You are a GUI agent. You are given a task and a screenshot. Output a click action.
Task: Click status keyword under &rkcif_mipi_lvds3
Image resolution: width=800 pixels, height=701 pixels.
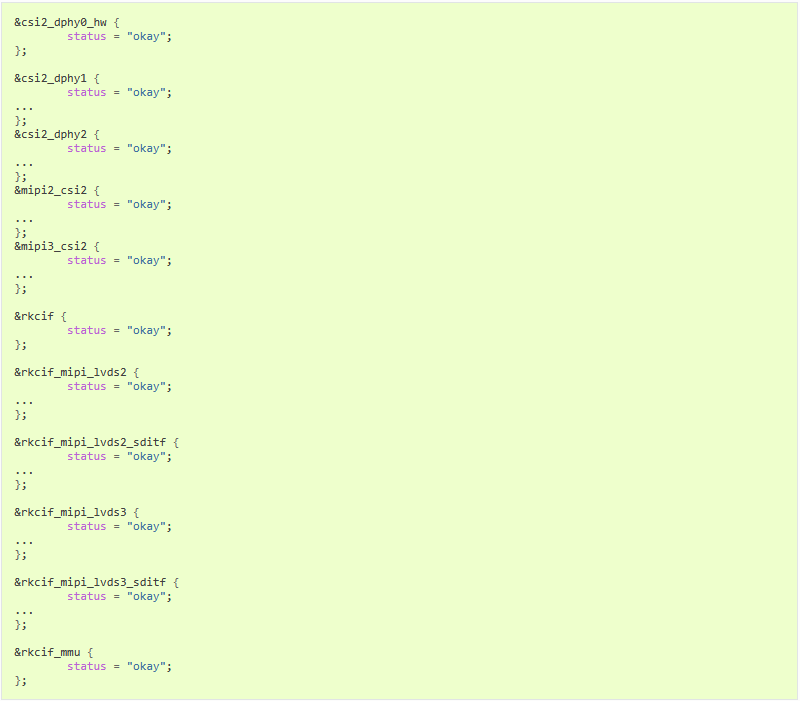(87, 527)
